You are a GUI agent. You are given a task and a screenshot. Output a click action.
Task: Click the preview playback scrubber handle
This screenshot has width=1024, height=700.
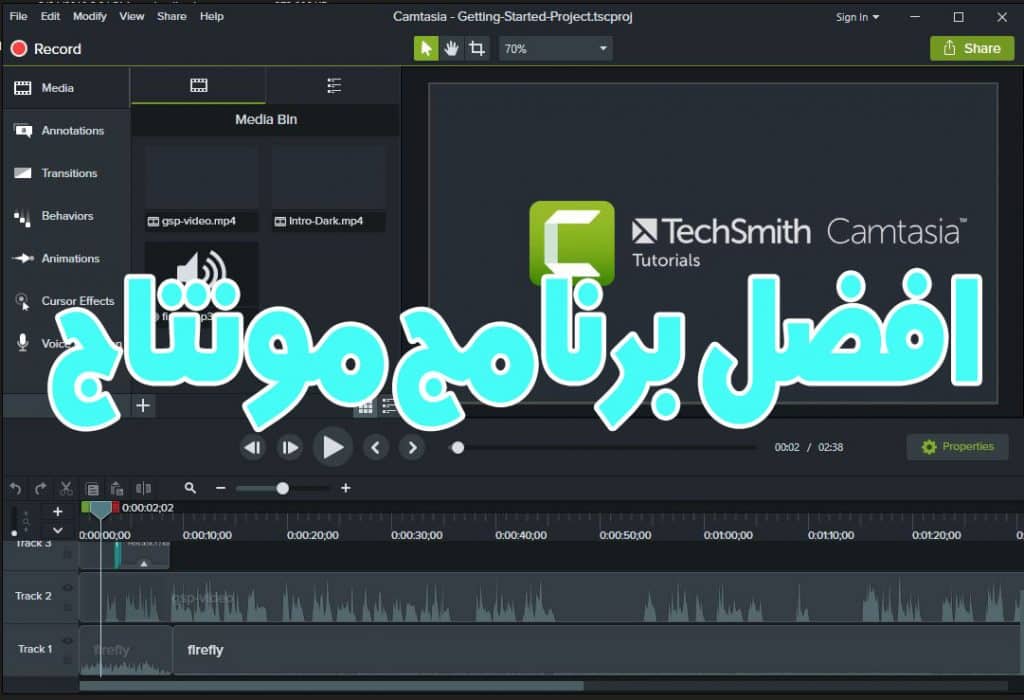click(x=458, y=448)
